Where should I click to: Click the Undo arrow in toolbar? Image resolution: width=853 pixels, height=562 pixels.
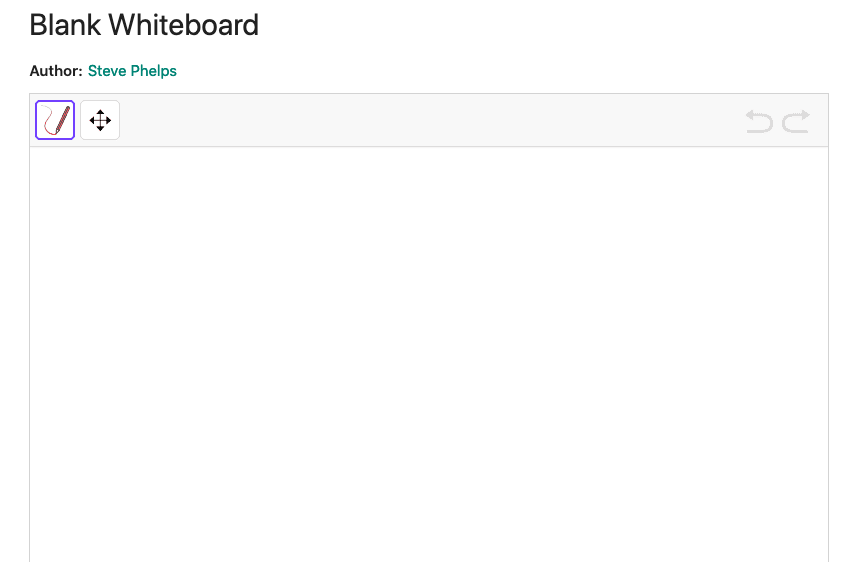tap(759, 121)
